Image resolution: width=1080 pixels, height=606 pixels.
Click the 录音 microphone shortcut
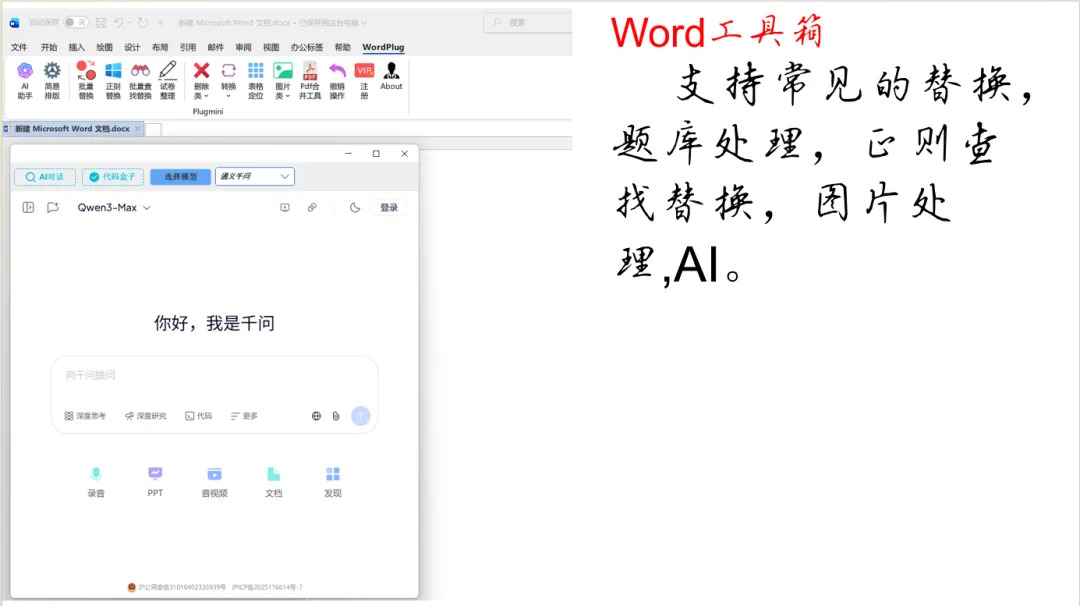(x=96, y=482)
